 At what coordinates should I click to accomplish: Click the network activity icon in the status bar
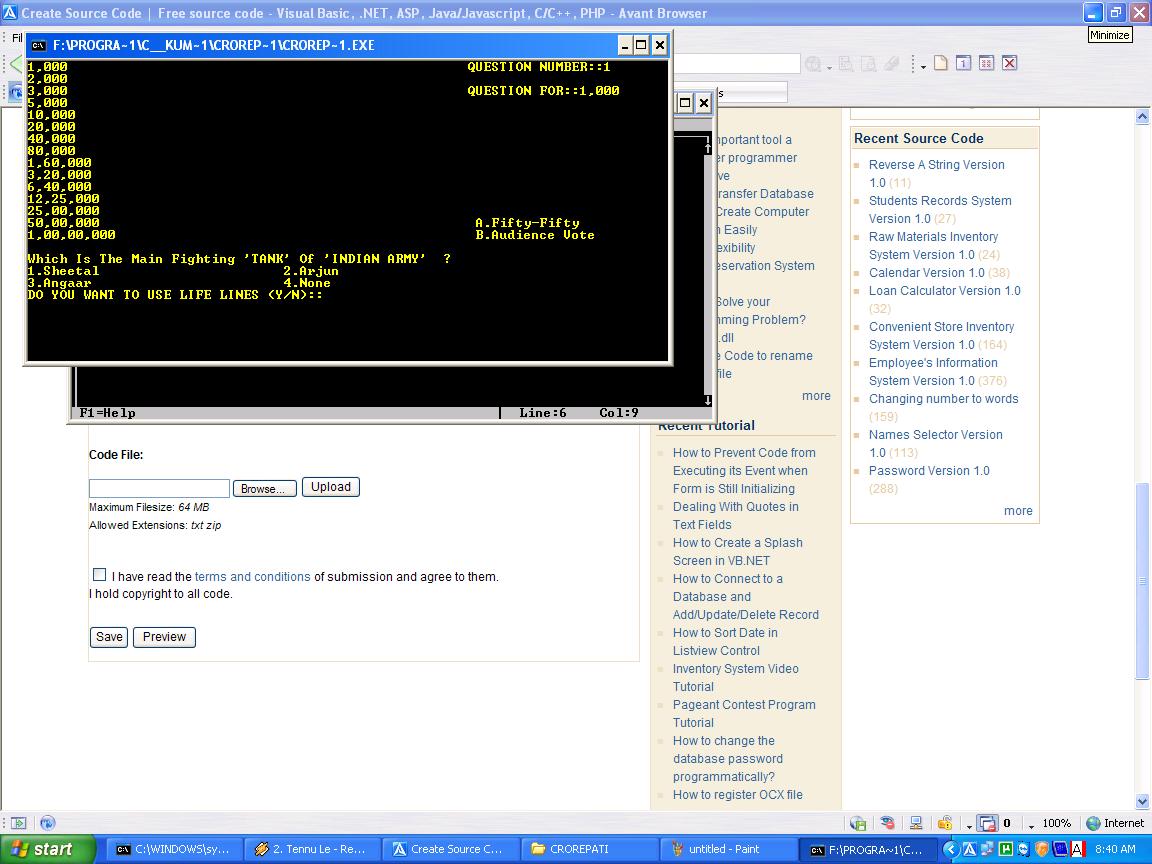click(916, 823)
